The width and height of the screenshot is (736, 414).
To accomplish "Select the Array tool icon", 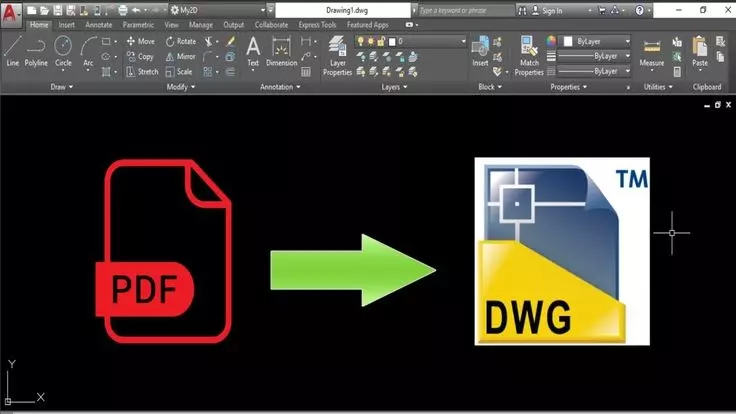I will tap(208, 72).
